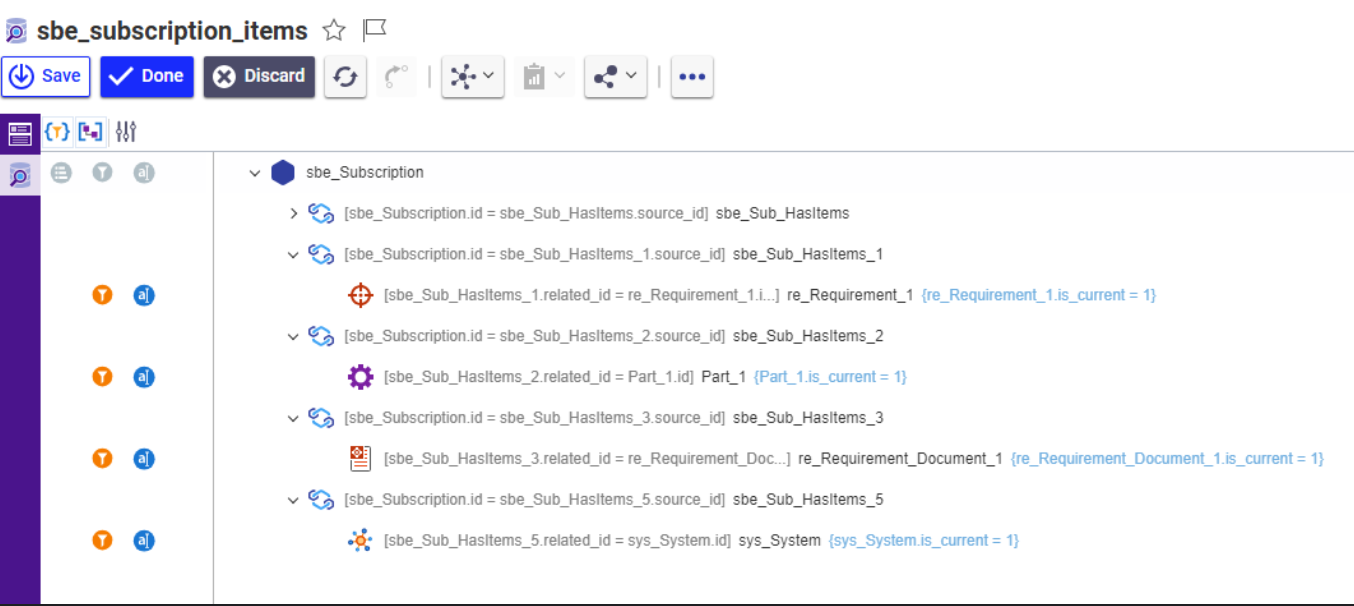Viewport: 1354px width, 606px height.
Task: Click the Save button
Action: click(46, 77)
